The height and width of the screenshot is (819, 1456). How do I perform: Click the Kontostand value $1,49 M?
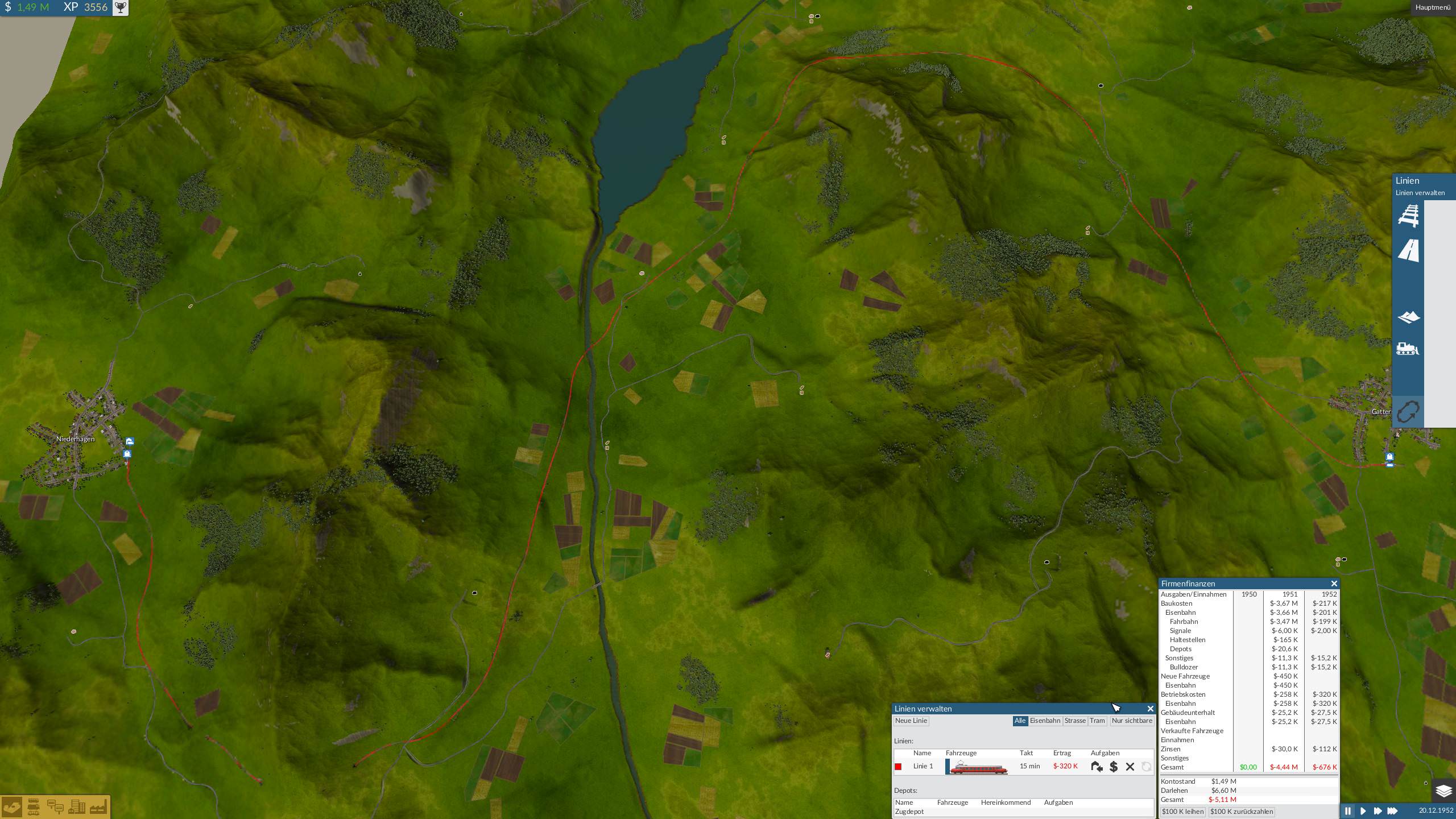click(1224, 781)
